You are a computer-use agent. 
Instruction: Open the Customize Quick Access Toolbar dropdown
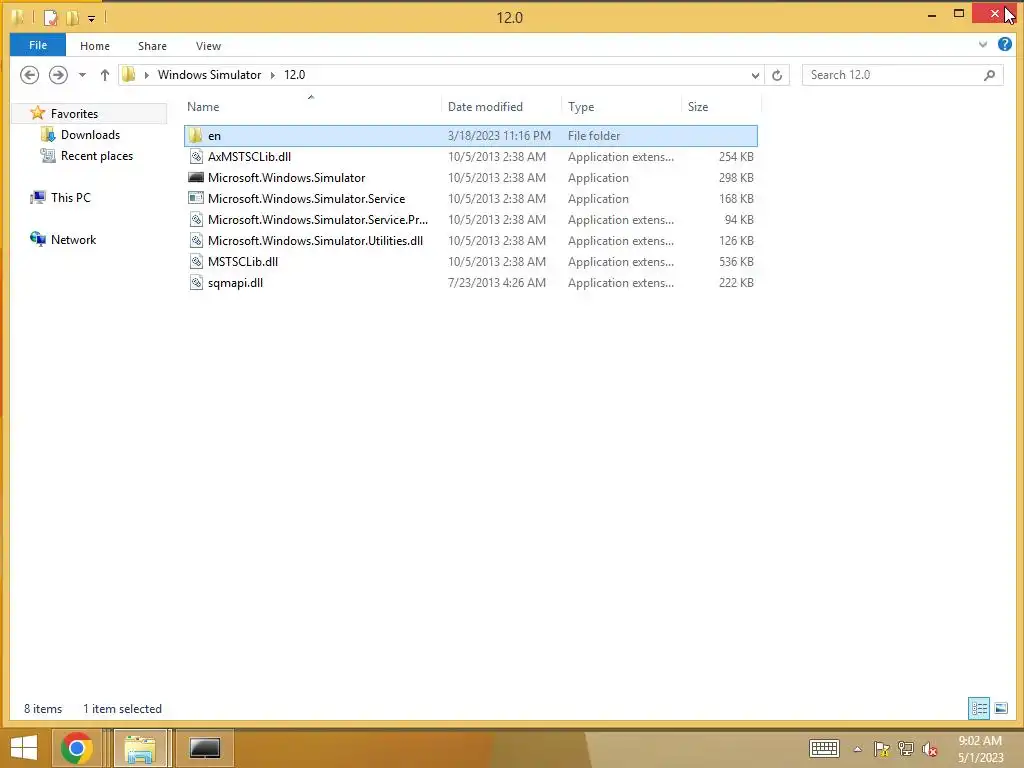91,18
